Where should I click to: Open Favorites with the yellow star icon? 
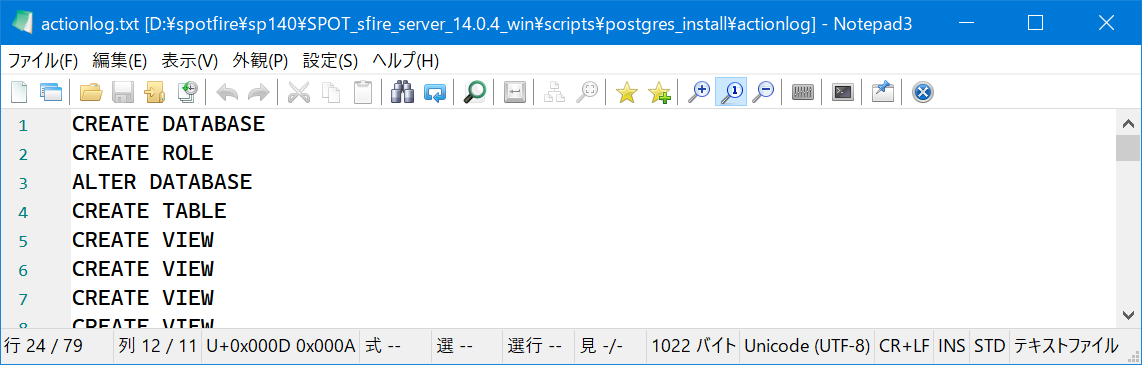[x=626, y=93]
